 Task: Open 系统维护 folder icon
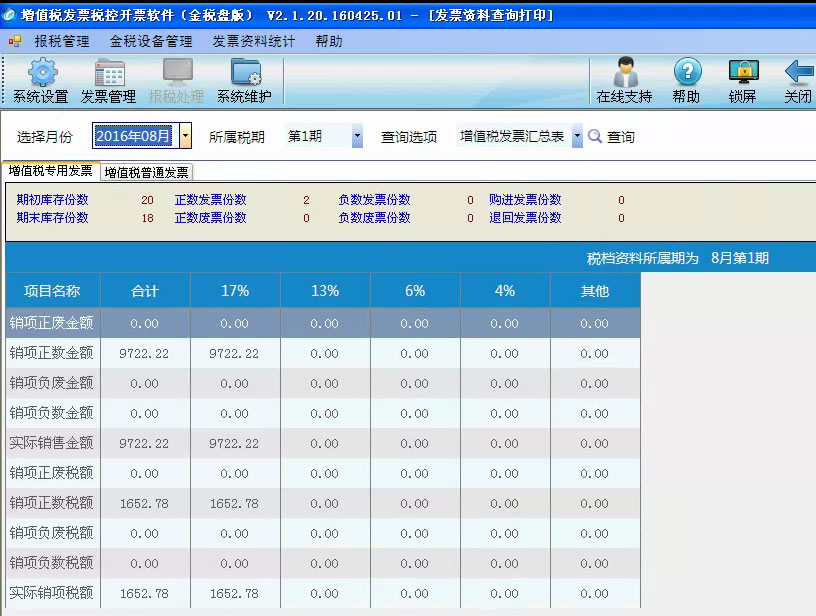(244, 74)
